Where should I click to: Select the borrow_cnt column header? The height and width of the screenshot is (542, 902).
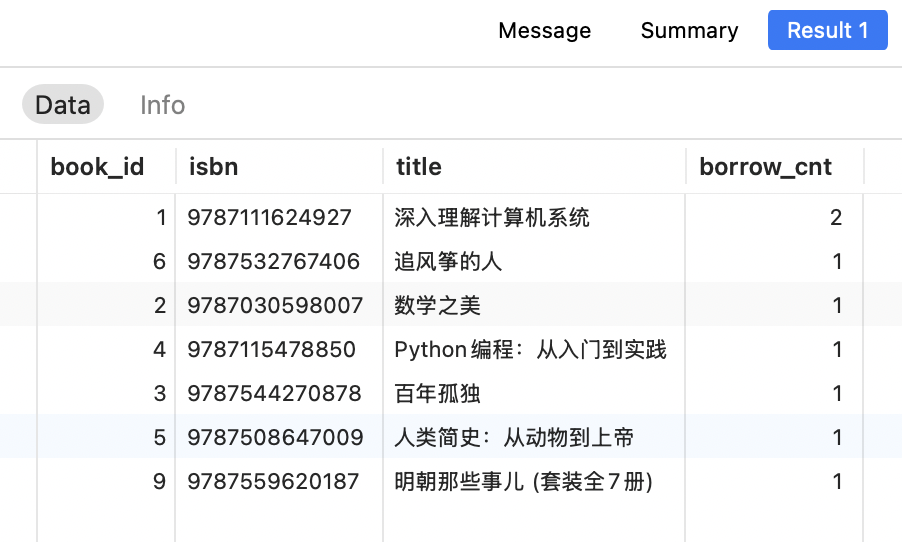pos(765,166)
